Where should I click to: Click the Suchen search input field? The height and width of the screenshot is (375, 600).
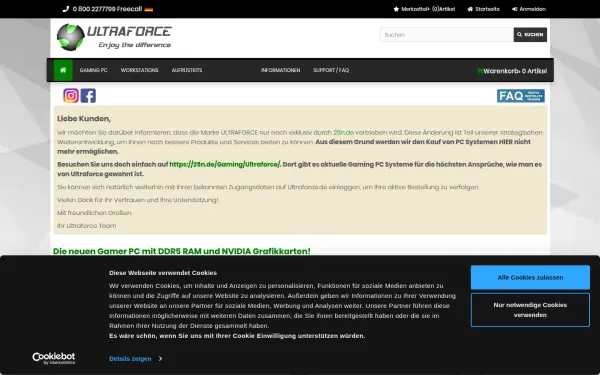click(x=447, y=35)
